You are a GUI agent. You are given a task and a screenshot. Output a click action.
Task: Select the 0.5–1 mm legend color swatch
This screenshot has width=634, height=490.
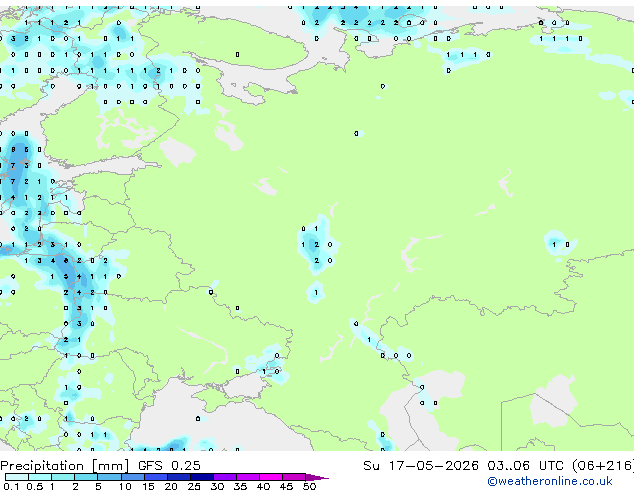[x=40, y=477]
